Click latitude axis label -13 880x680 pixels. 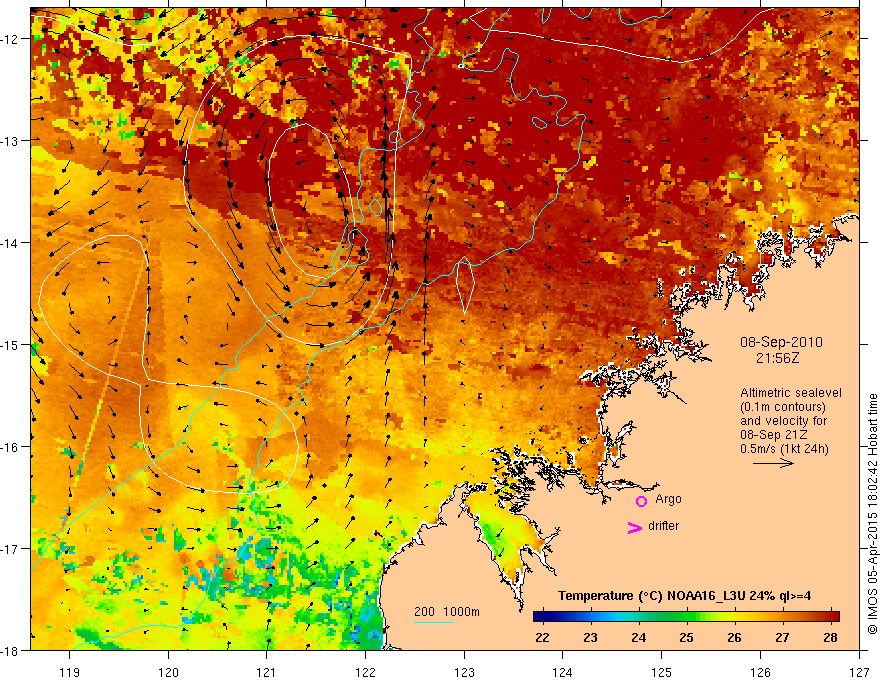point(11,141)
